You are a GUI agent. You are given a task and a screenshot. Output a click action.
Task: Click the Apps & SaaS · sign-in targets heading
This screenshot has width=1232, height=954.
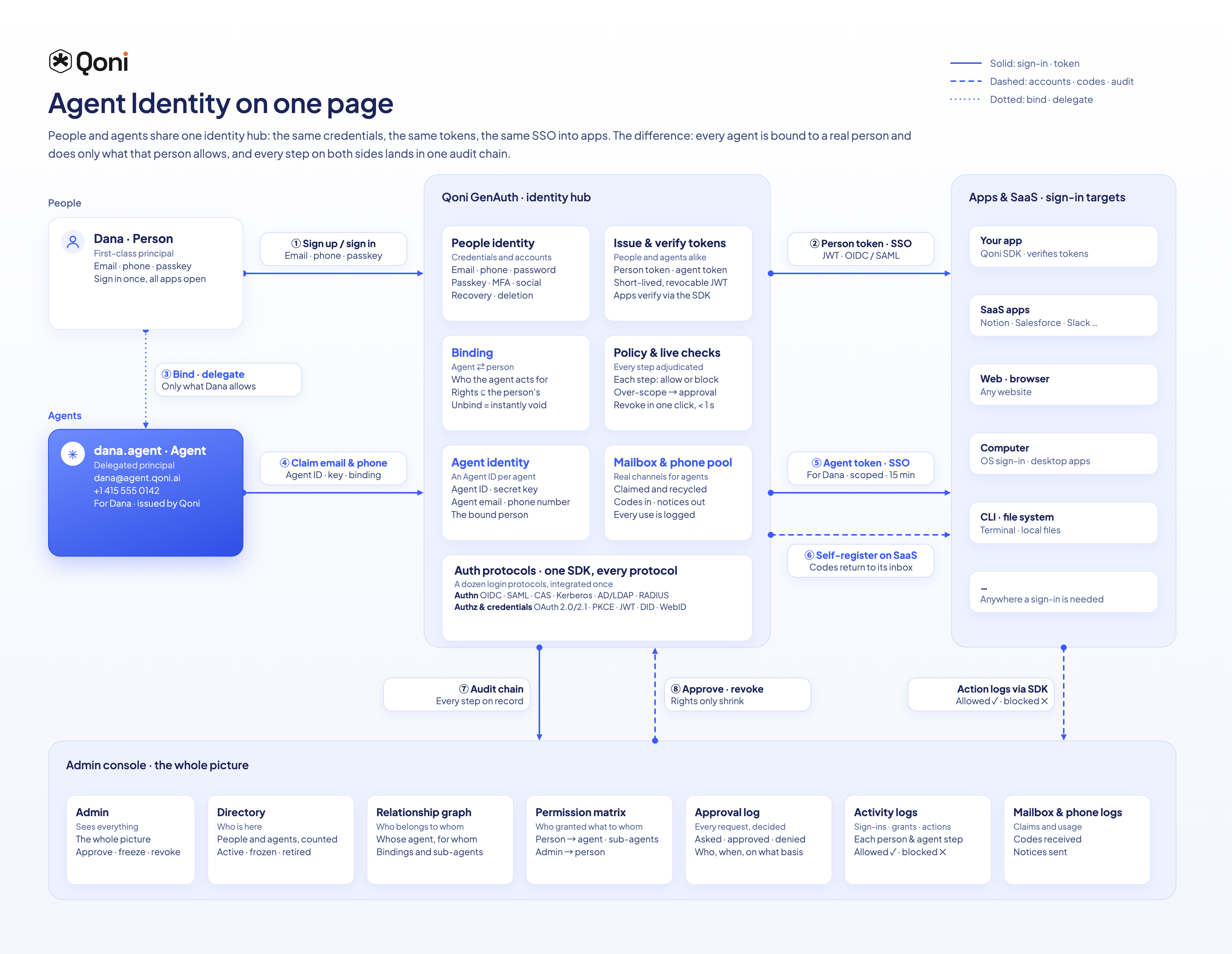click(1047, 197)
